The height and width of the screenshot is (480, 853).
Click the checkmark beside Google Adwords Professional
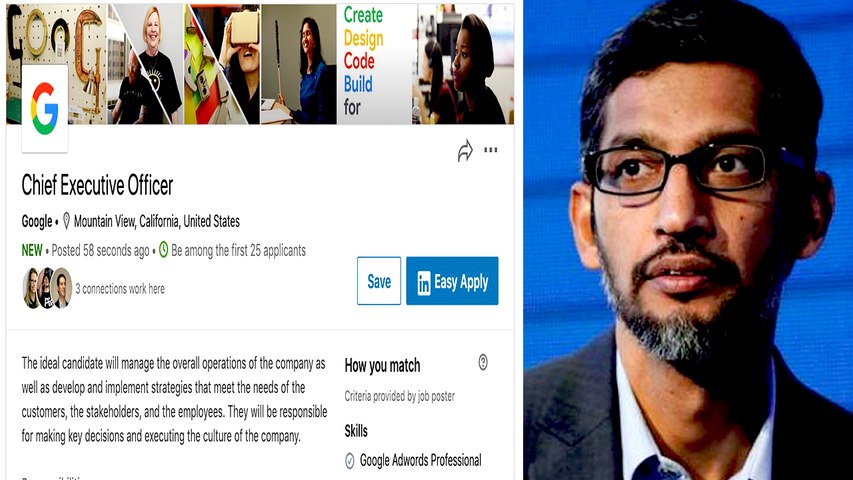click(x=350, y=460)
